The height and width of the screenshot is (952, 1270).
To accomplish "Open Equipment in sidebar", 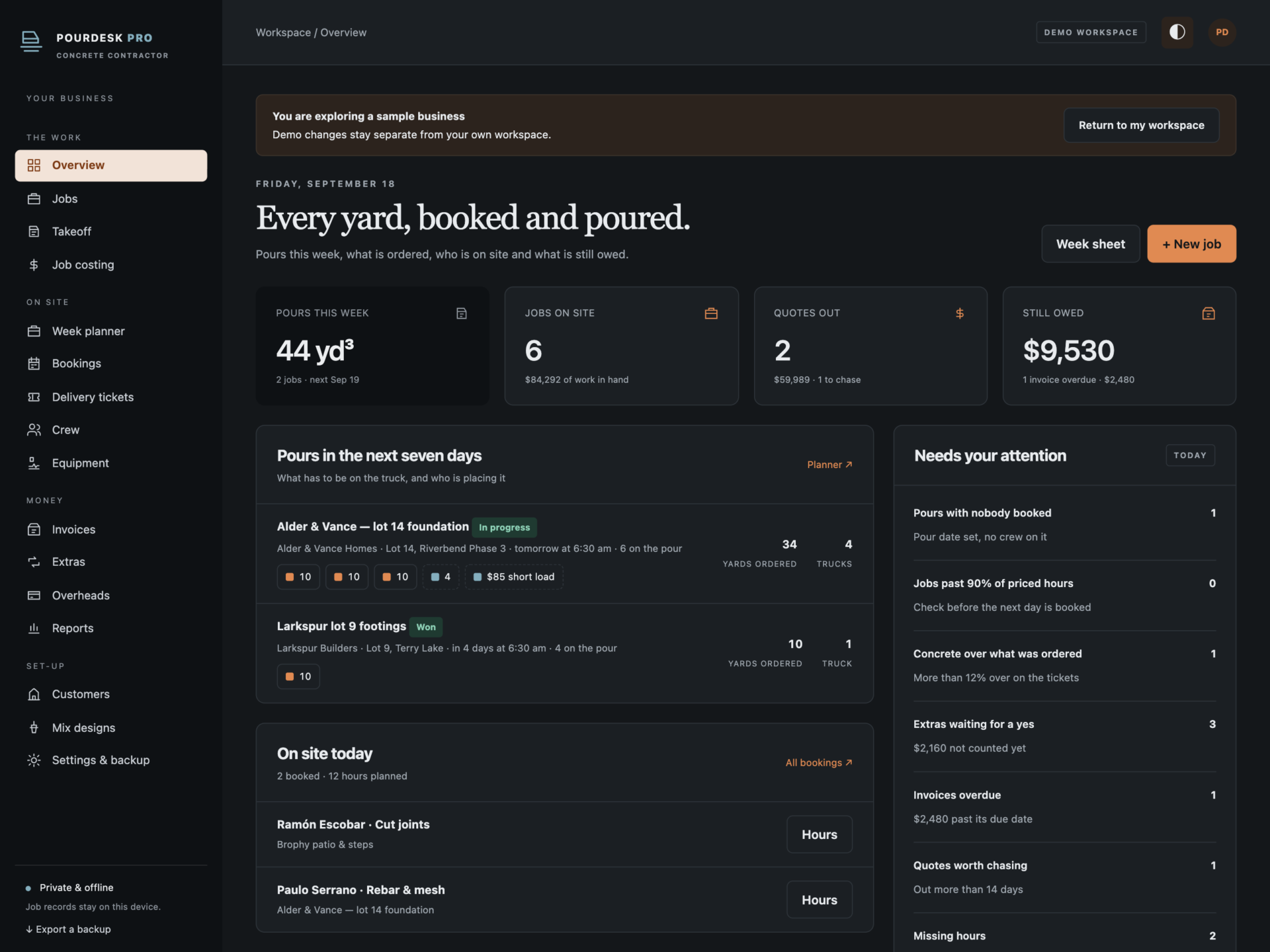I will coord(111,463).
